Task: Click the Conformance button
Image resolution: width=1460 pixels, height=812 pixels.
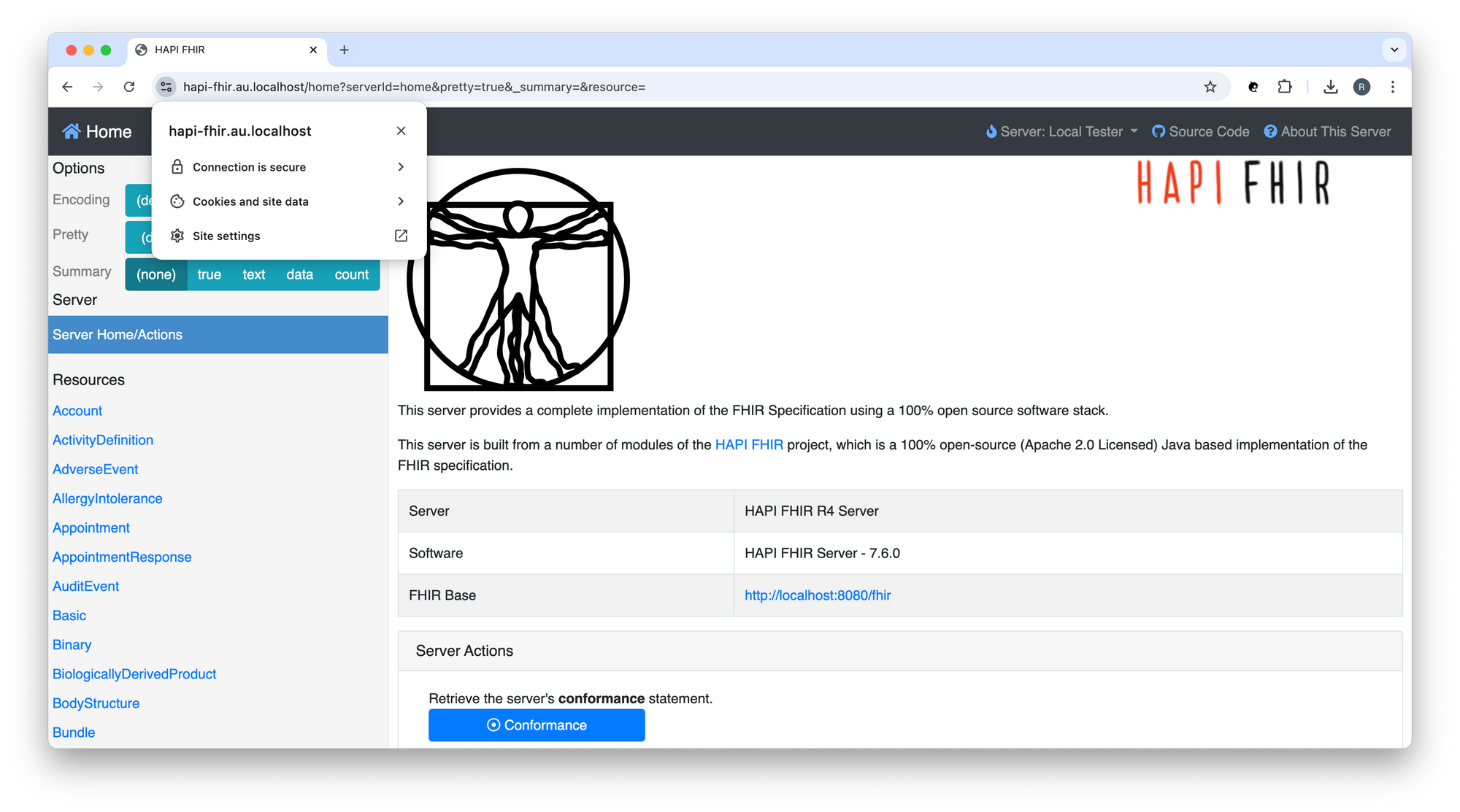Action: click(537, 725)
